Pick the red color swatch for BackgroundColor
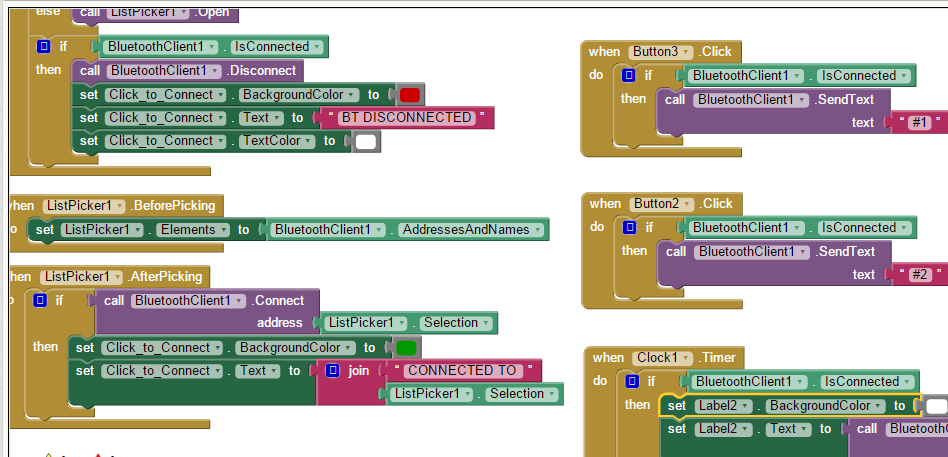Screen dimensions: 948x457 [x=409, y=94]
